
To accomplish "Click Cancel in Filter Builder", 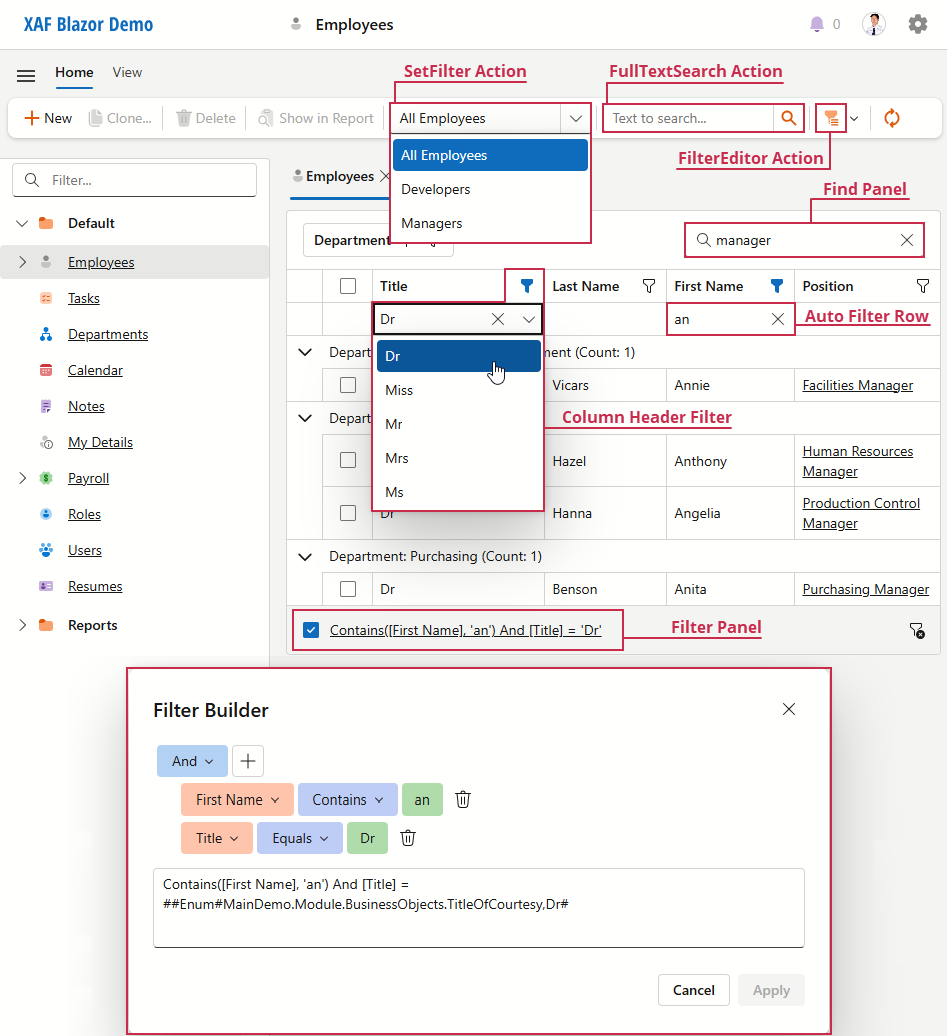I will pyautogui.click(x=693, y=990).
